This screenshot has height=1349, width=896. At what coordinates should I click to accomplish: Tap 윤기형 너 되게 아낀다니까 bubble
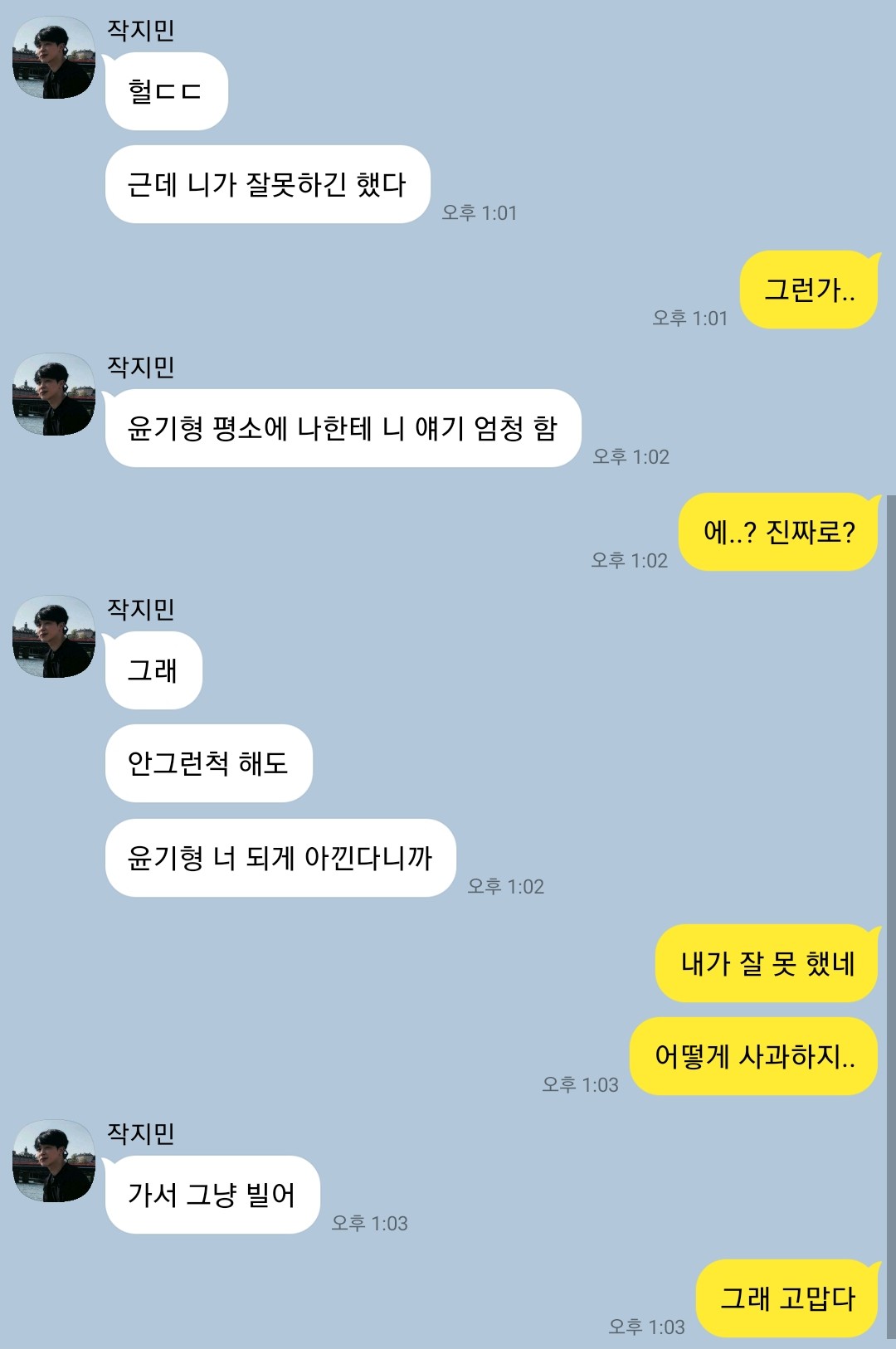[x=280, y=858]
